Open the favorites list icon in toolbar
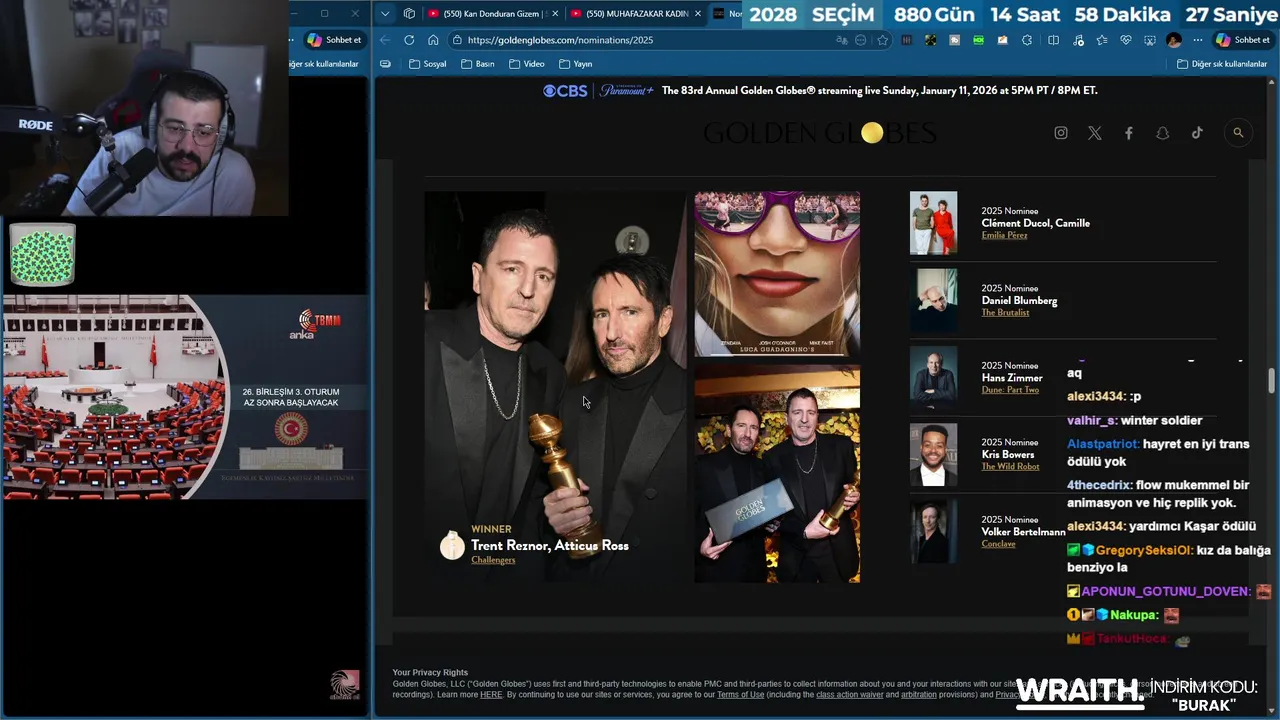 click(1101, 40)
